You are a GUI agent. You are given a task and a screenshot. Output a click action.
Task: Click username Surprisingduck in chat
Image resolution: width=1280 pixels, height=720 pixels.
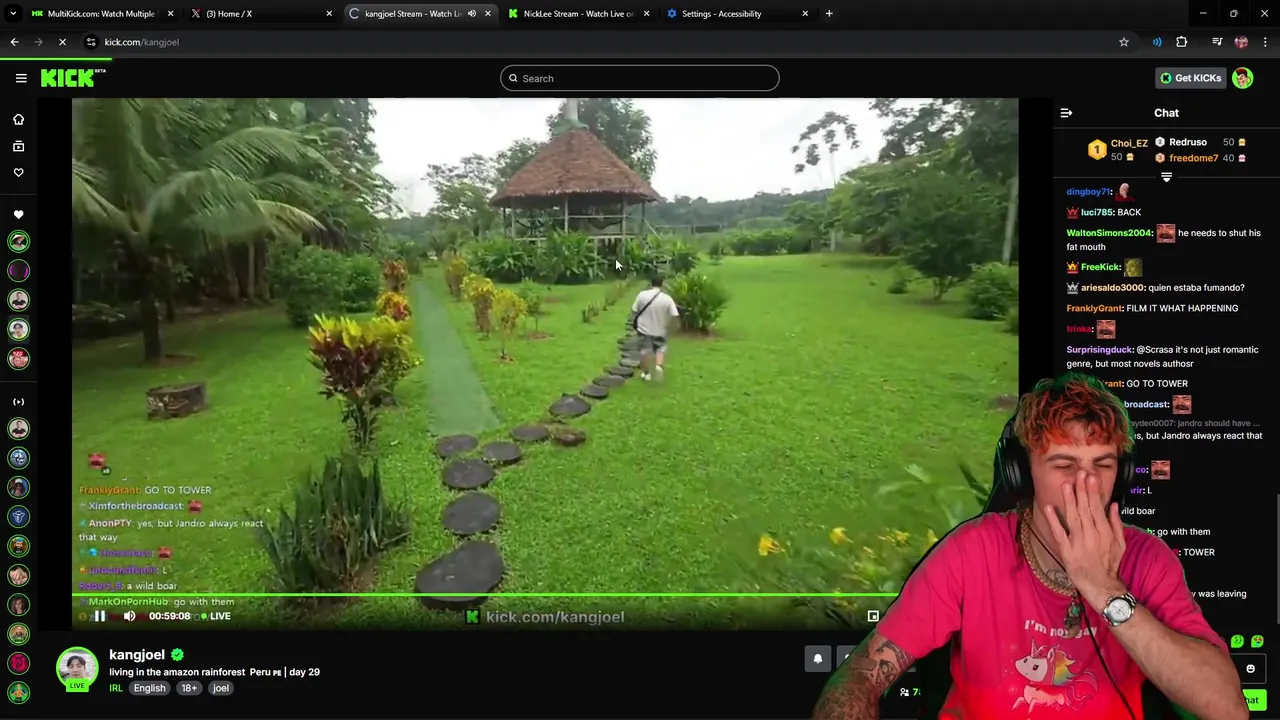point(1100,350)
